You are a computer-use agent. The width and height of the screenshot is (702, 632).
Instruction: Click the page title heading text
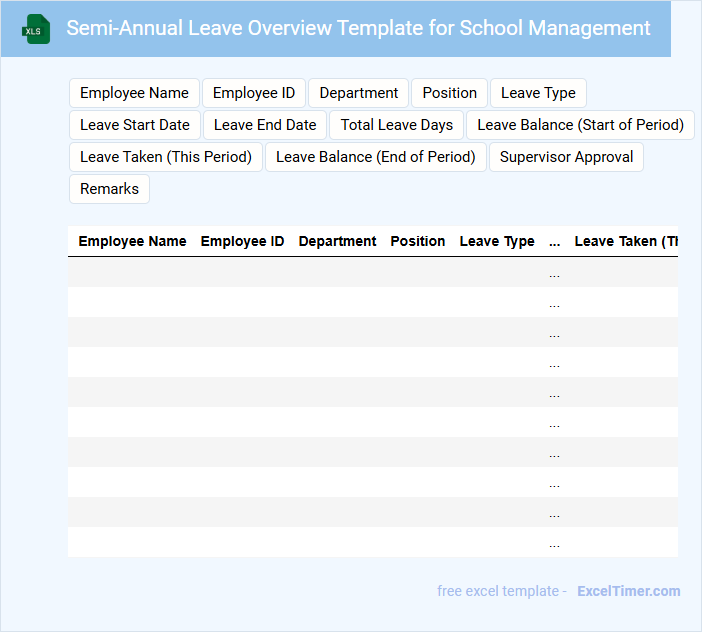358,28
